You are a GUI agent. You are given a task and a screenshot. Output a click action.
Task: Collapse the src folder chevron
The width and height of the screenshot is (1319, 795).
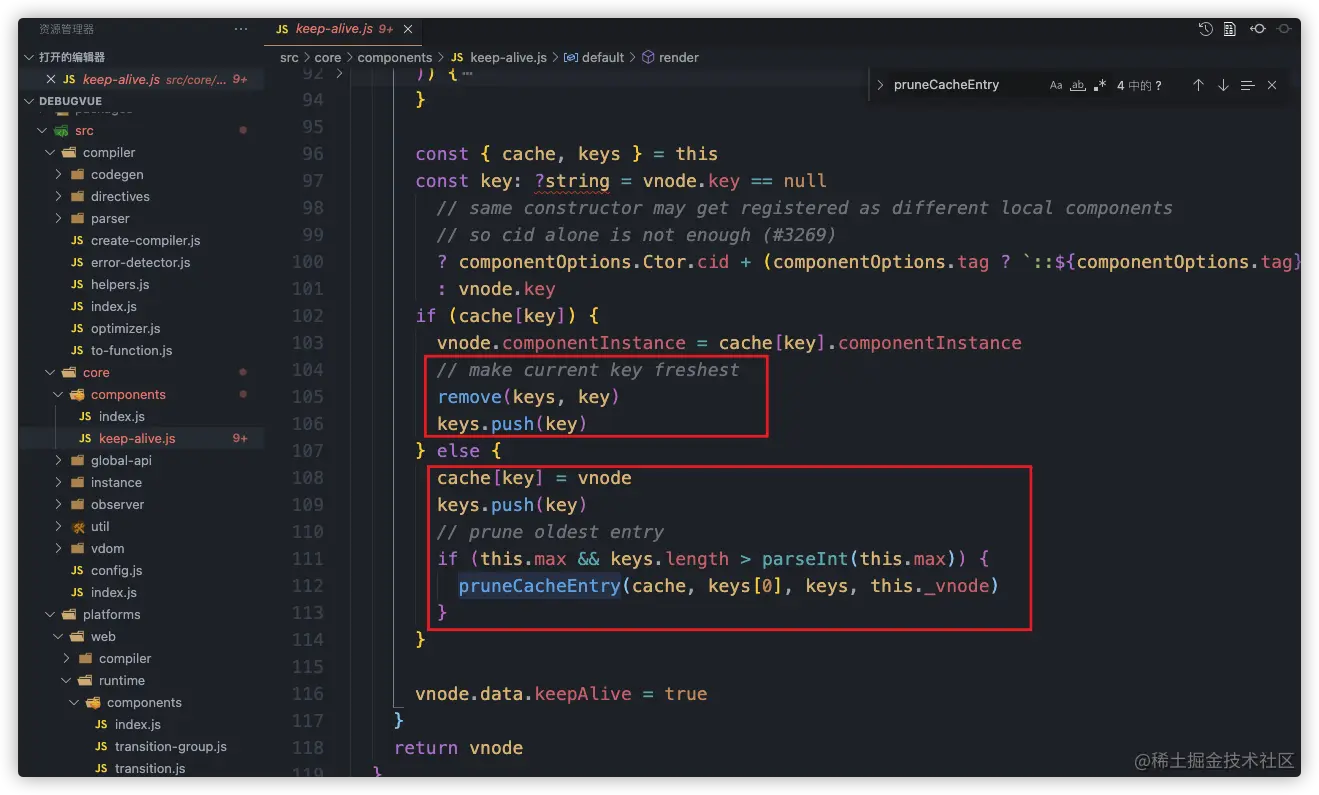(42, 131)
